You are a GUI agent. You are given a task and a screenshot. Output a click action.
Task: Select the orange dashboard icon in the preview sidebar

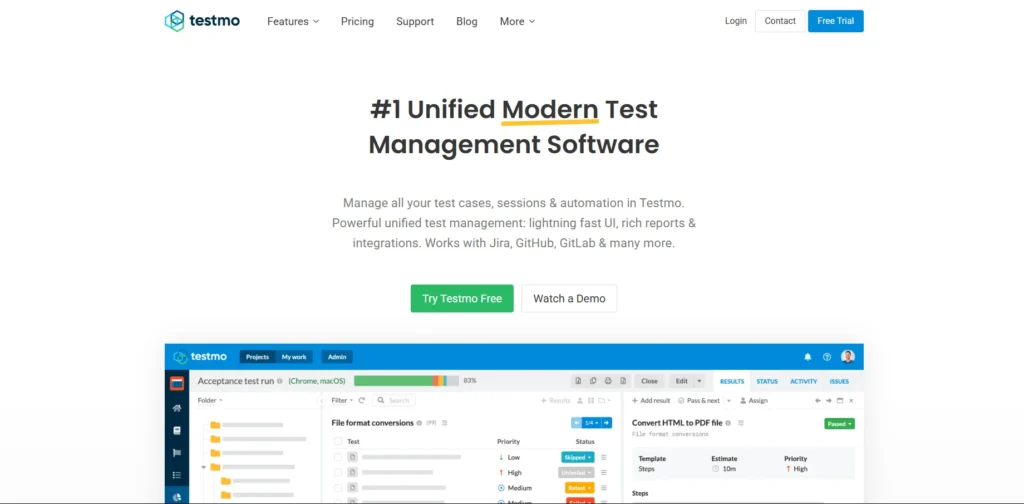pyautogui.click(x=176, y=383)
